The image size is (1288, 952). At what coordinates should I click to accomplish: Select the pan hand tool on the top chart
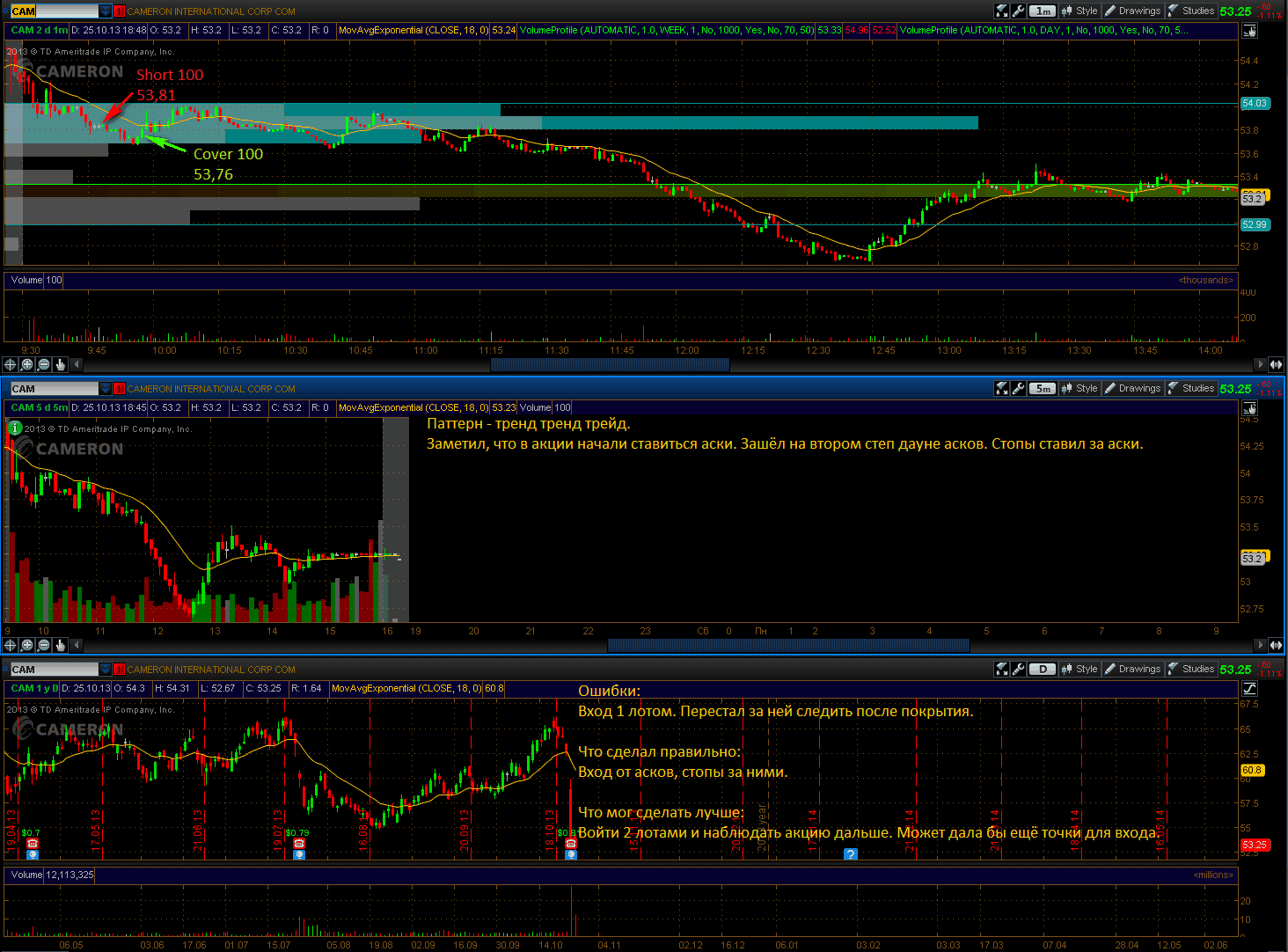(x=61, y=364)
